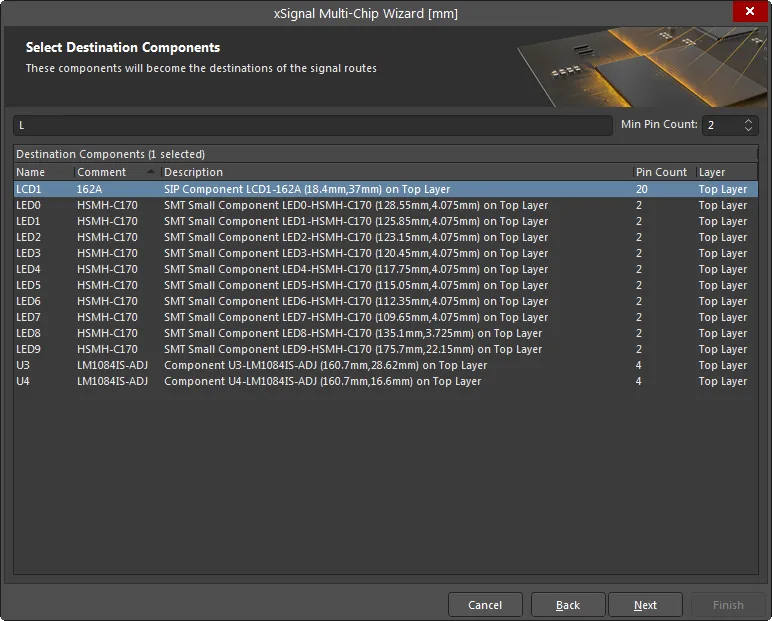Click inside the Min Pin Count box
The image size is (772, 621).
pos(720,125)
